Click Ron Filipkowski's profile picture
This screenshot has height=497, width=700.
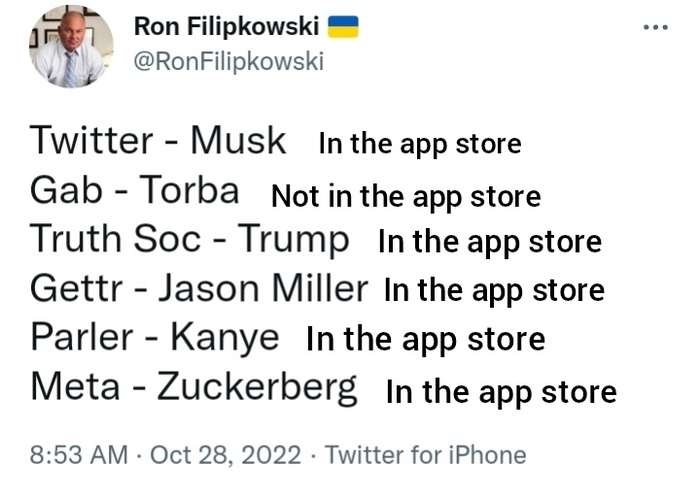point(69,47)
